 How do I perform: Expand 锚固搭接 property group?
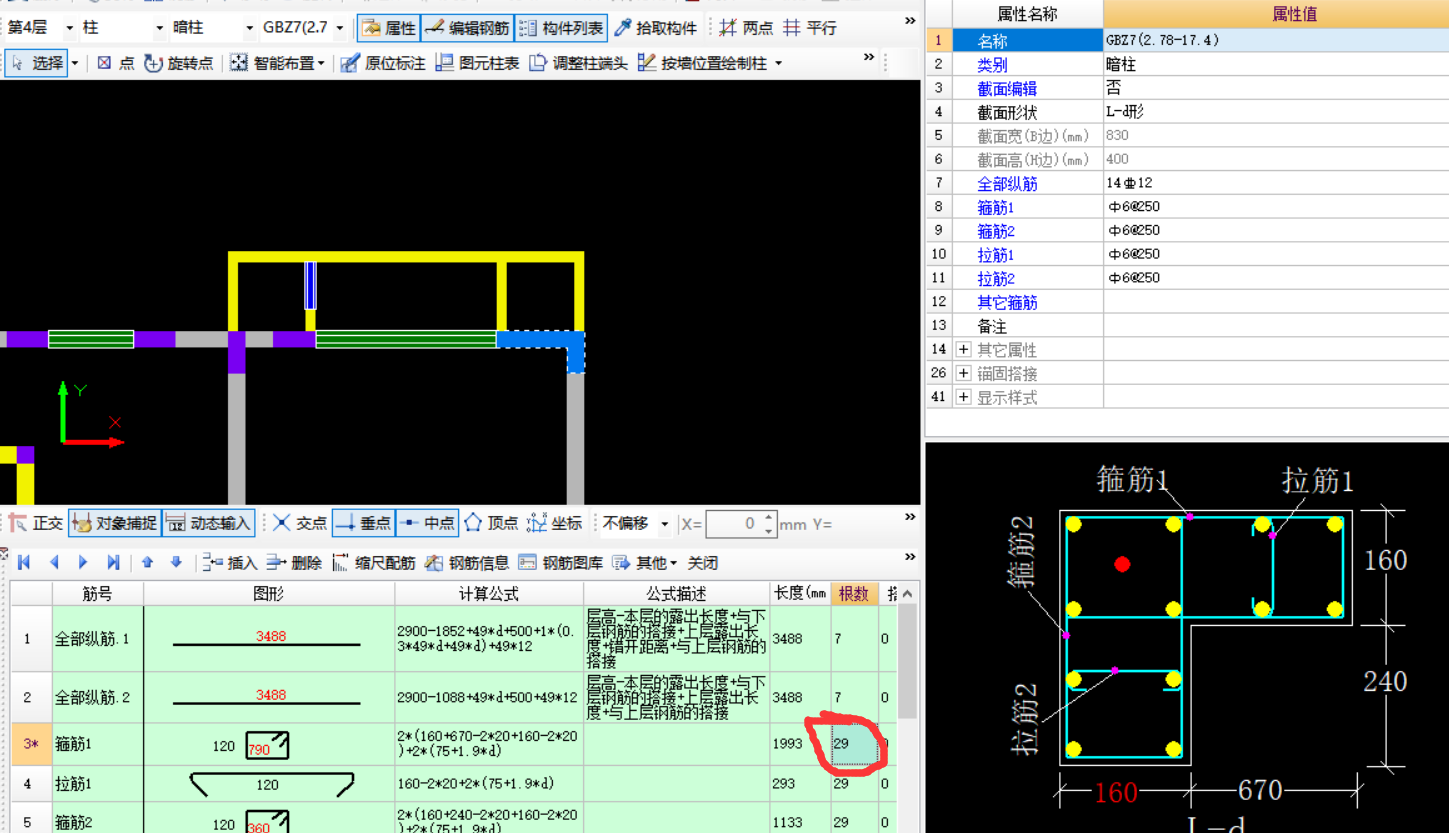pyautogui.click(x=963, y=373)
